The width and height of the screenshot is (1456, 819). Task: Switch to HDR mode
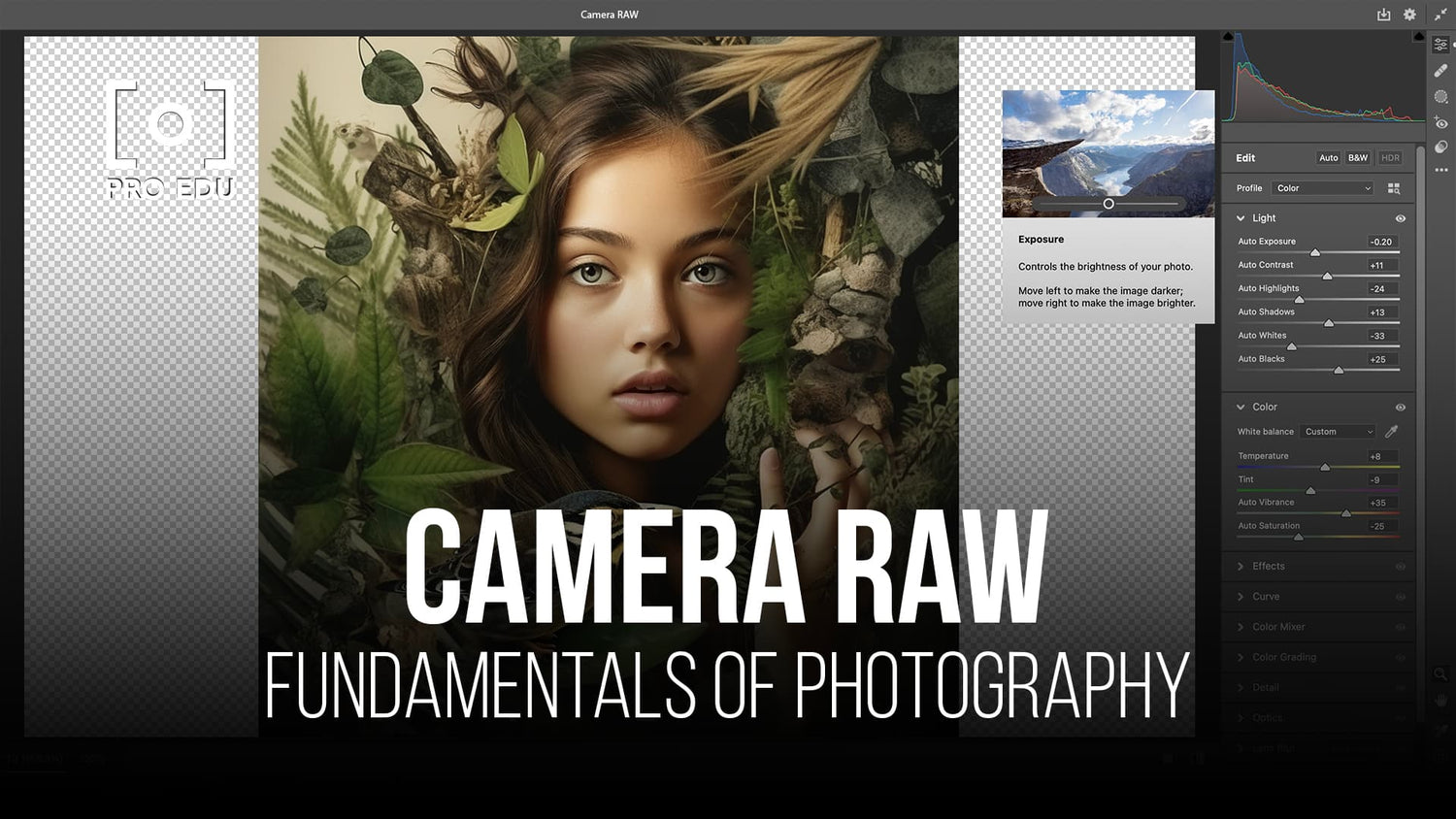[x=1389, y=157]
